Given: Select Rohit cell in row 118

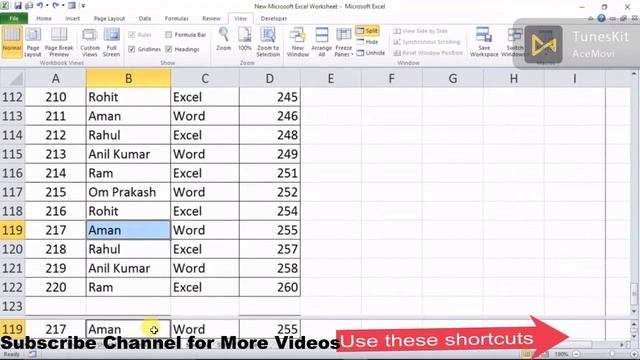Looking at the screenshot, I should tap(128, 211).
